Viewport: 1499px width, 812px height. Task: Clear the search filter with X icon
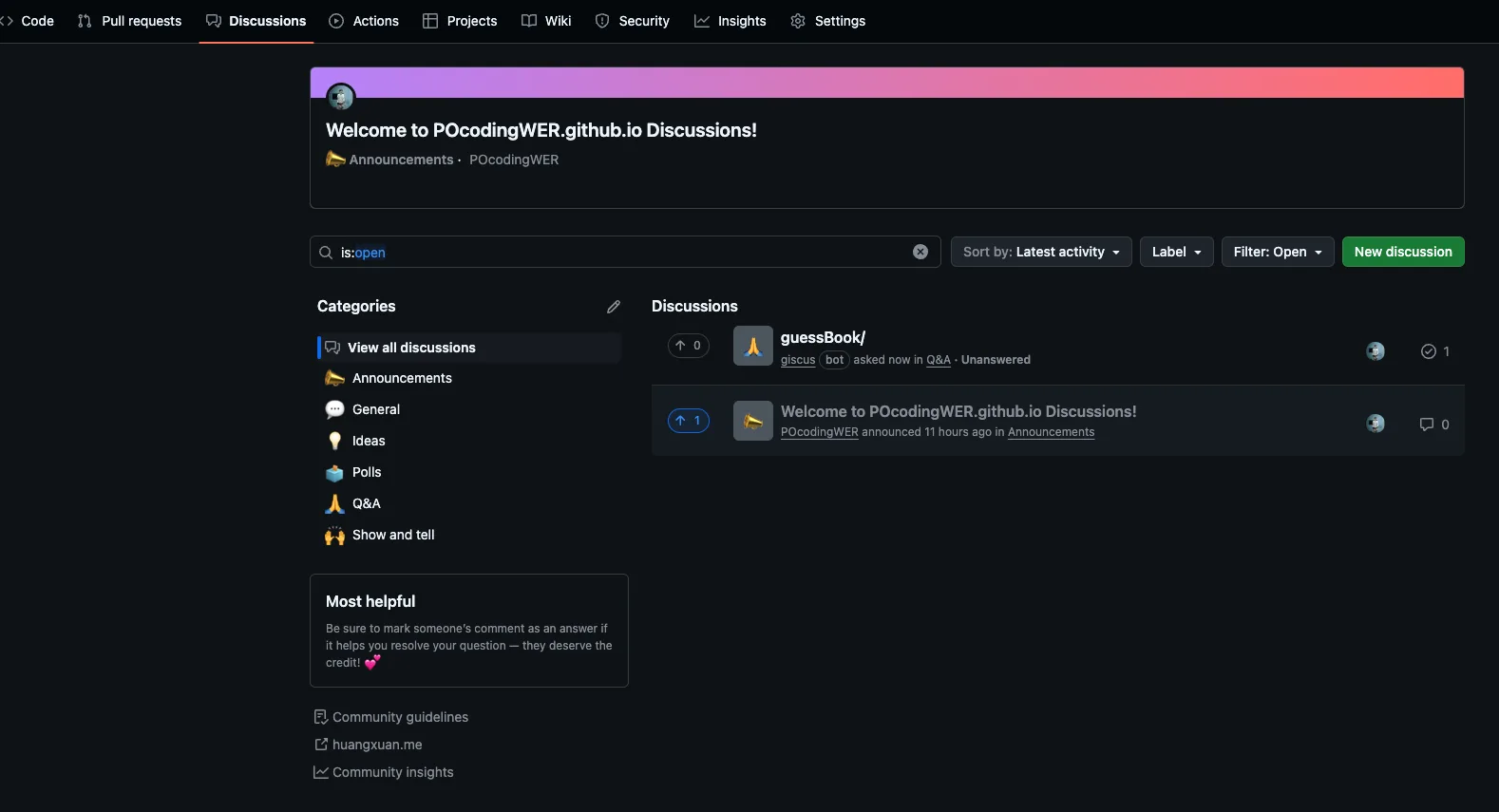pos(920,252)
